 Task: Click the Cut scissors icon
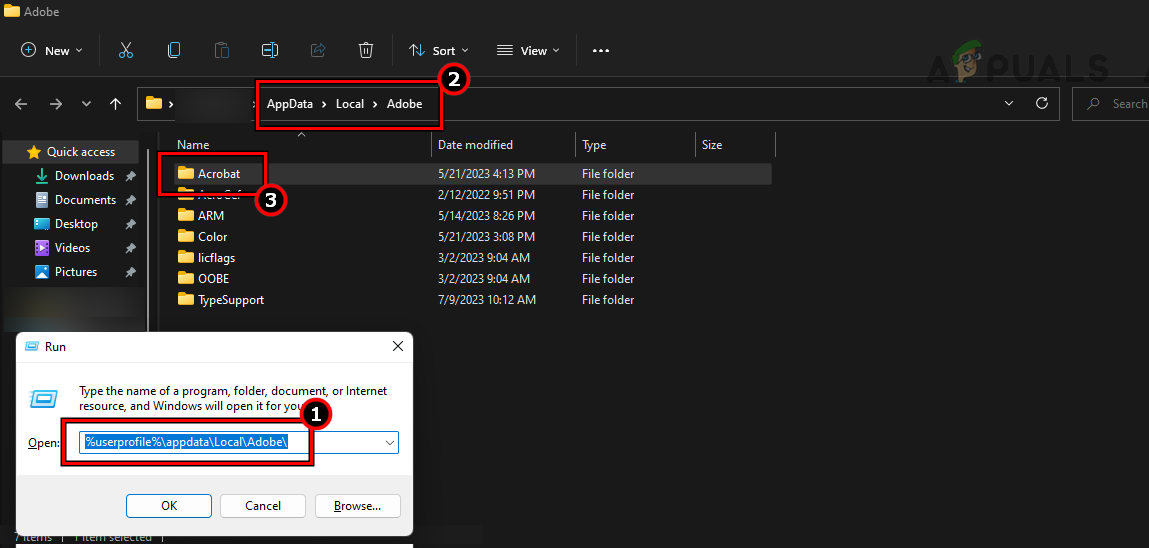point(125,51)
